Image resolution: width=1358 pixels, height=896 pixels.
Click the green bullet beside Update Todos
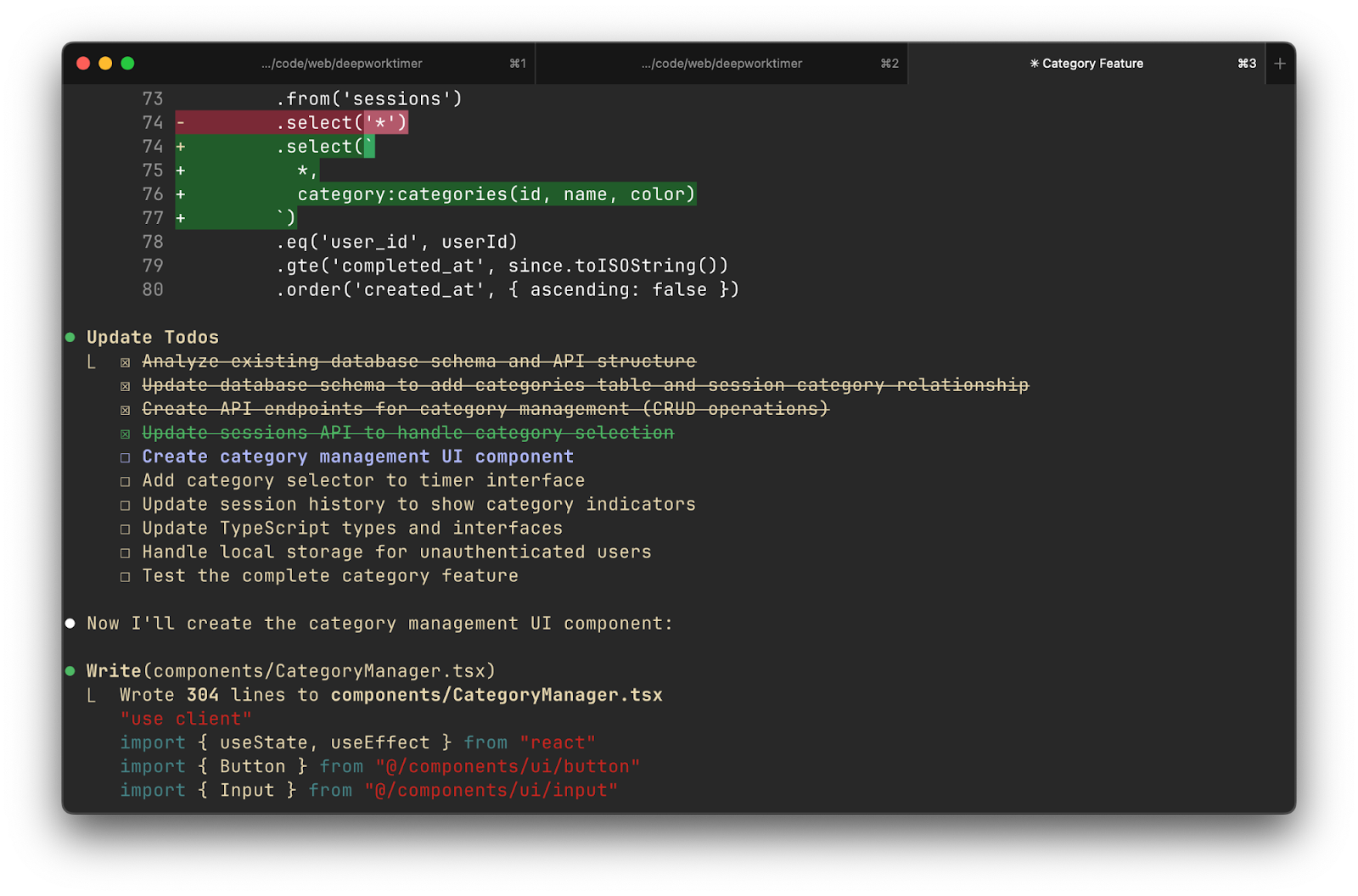point(70,338)
